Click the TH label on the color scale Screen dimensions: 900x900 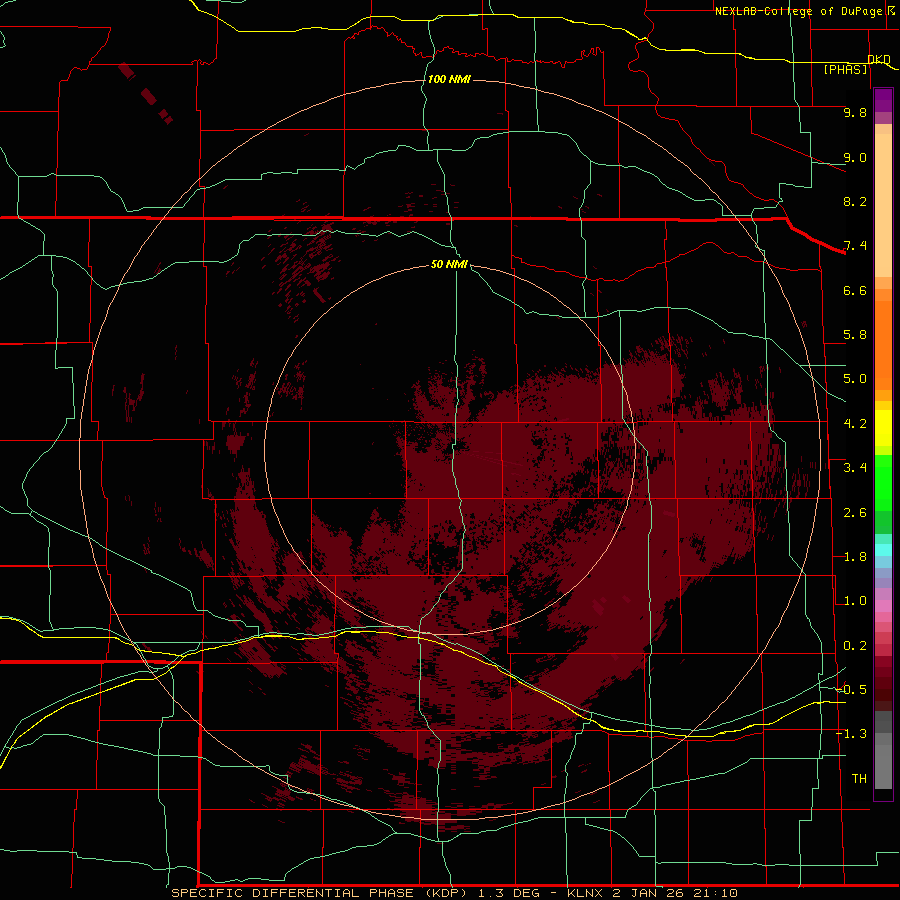coord(859,779)
